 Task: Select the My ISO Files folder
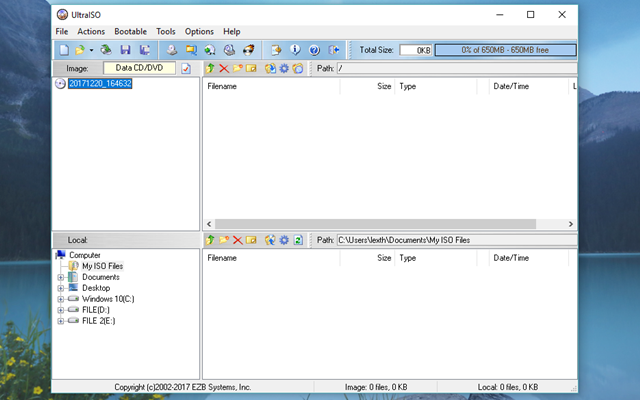[x=102, y=266]
